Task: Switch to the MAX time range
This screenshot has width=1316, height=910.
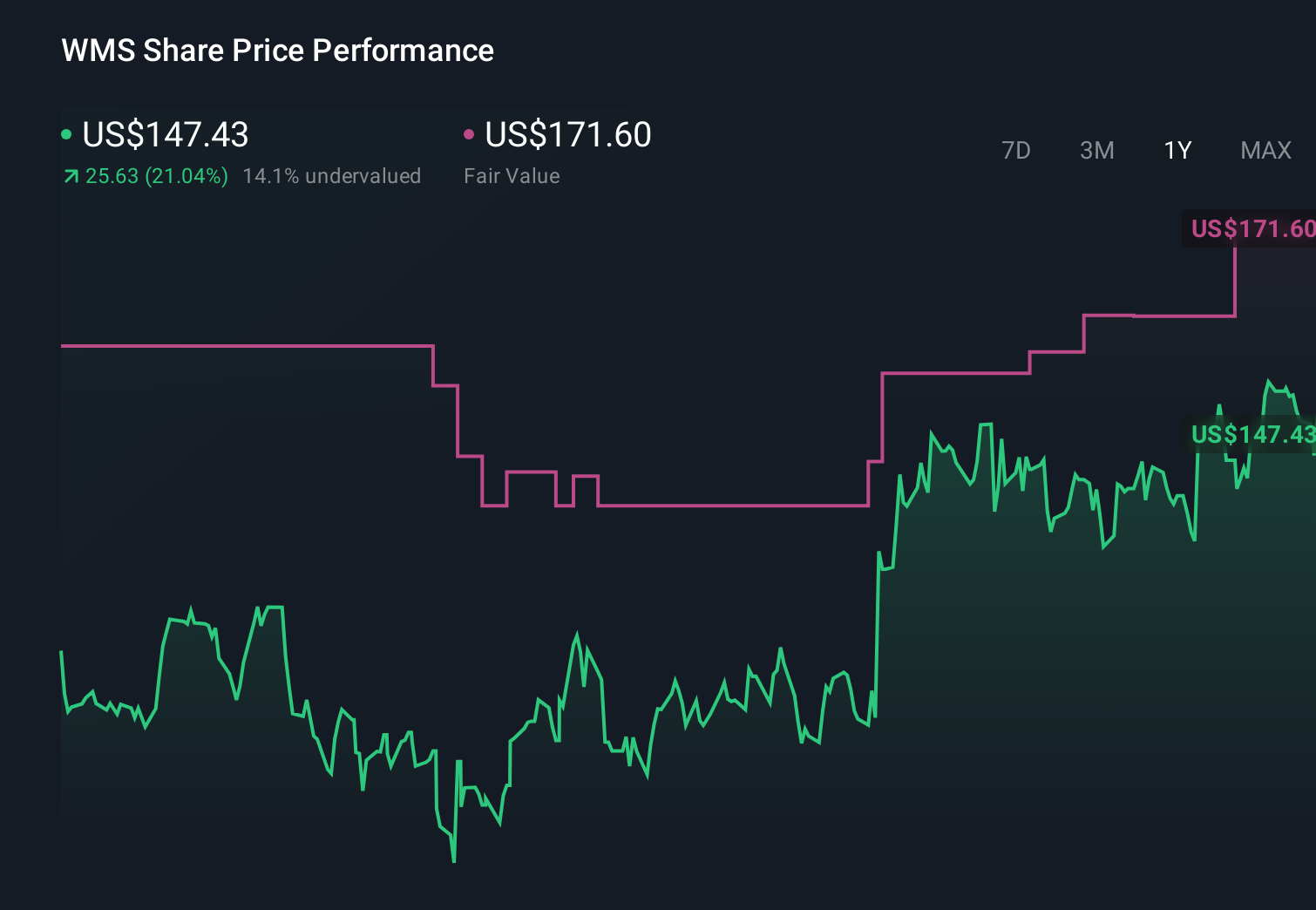Action: (1265, 150)
